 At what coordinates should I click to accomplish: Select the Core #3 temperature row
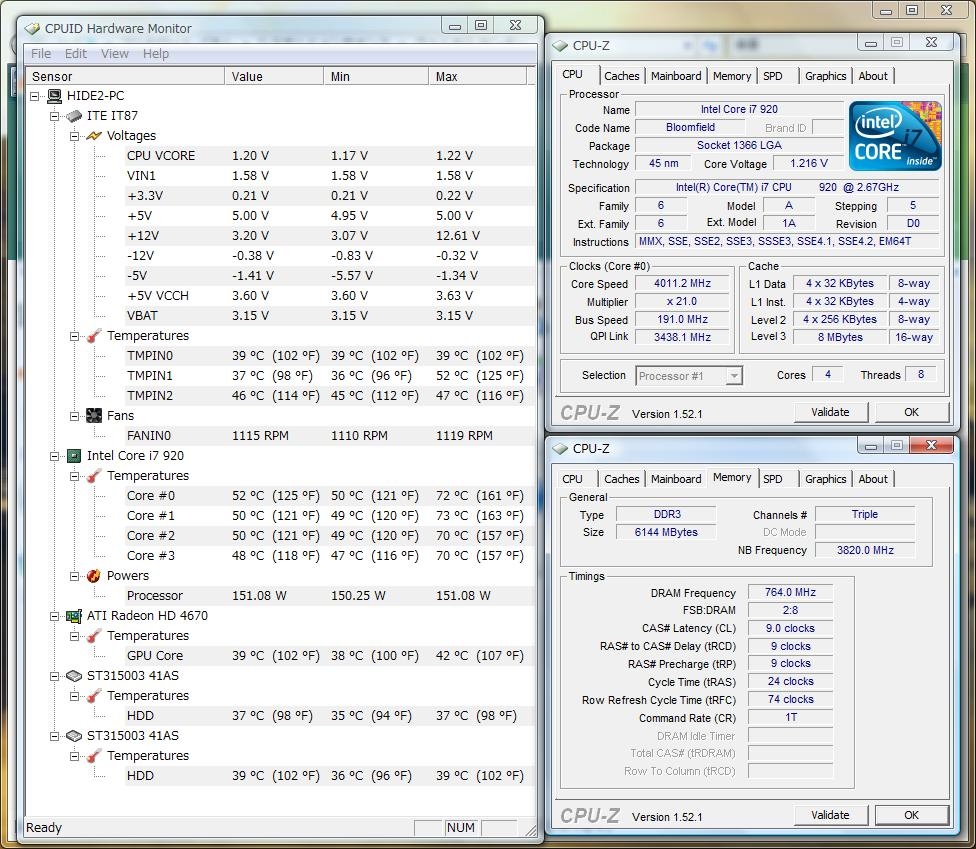pos(330,556)
